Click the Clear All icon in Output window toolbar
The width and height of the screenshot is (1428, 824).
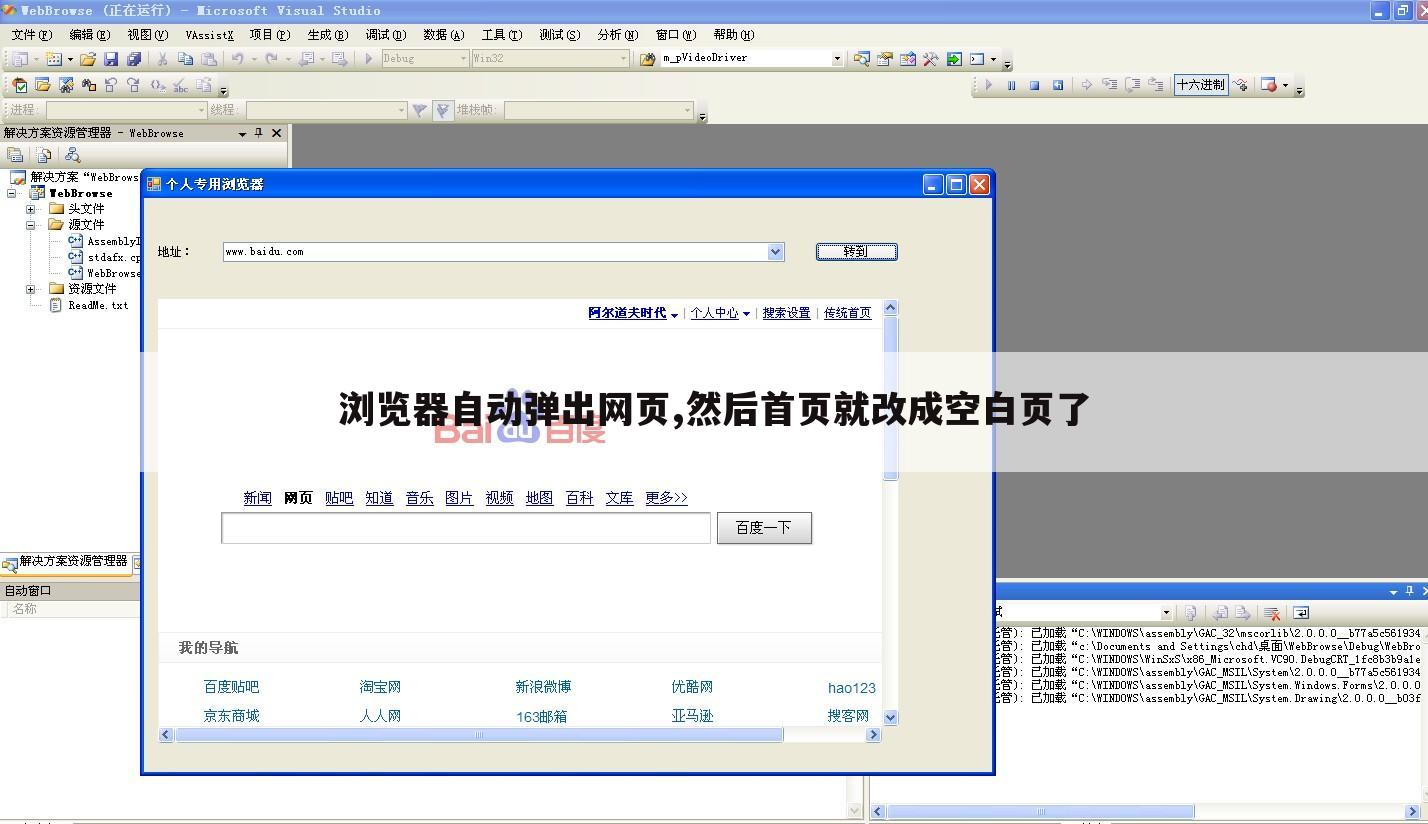click(x=1272, y=613)
